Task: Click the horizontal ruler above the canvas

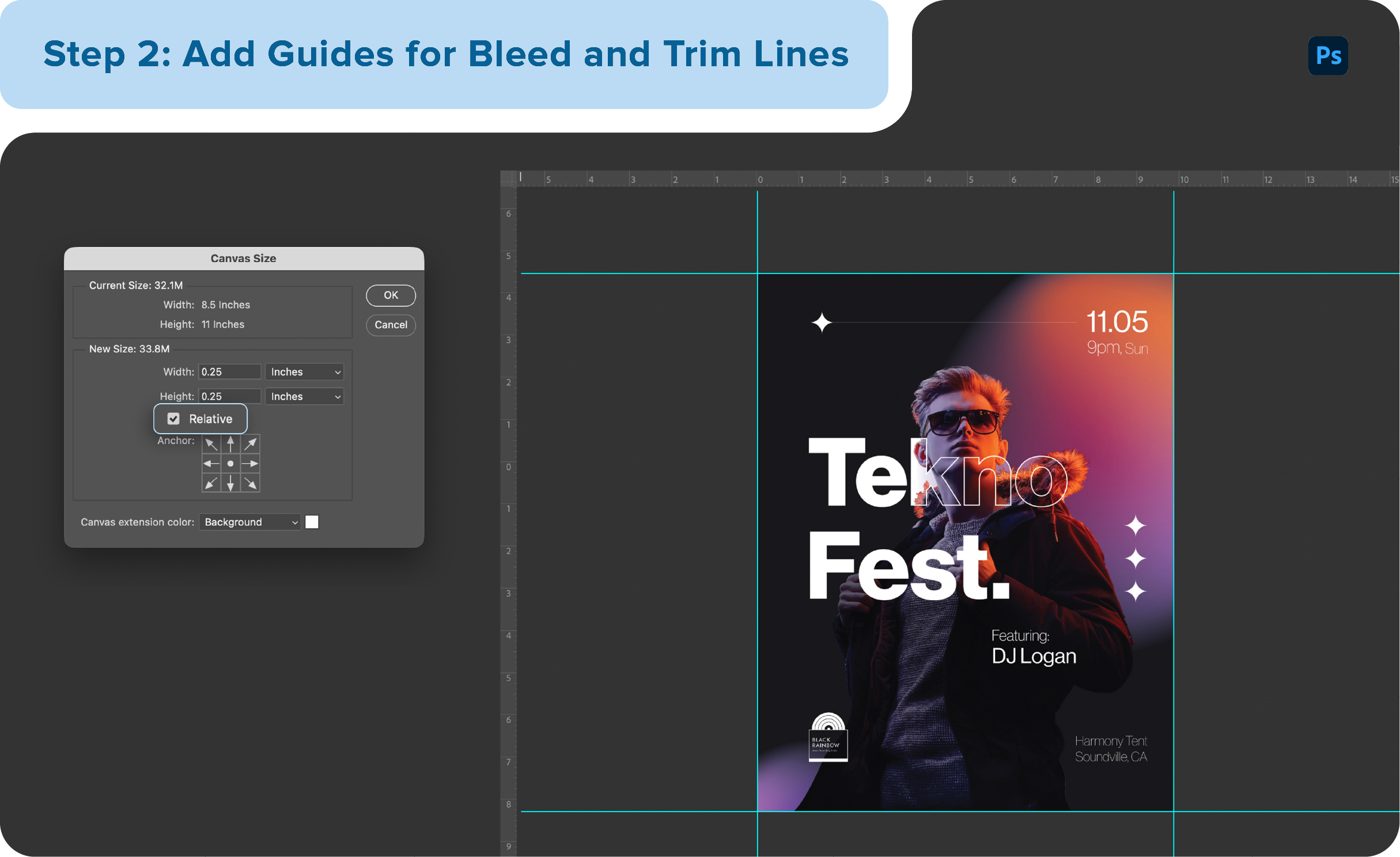Action: pos(922,179)
